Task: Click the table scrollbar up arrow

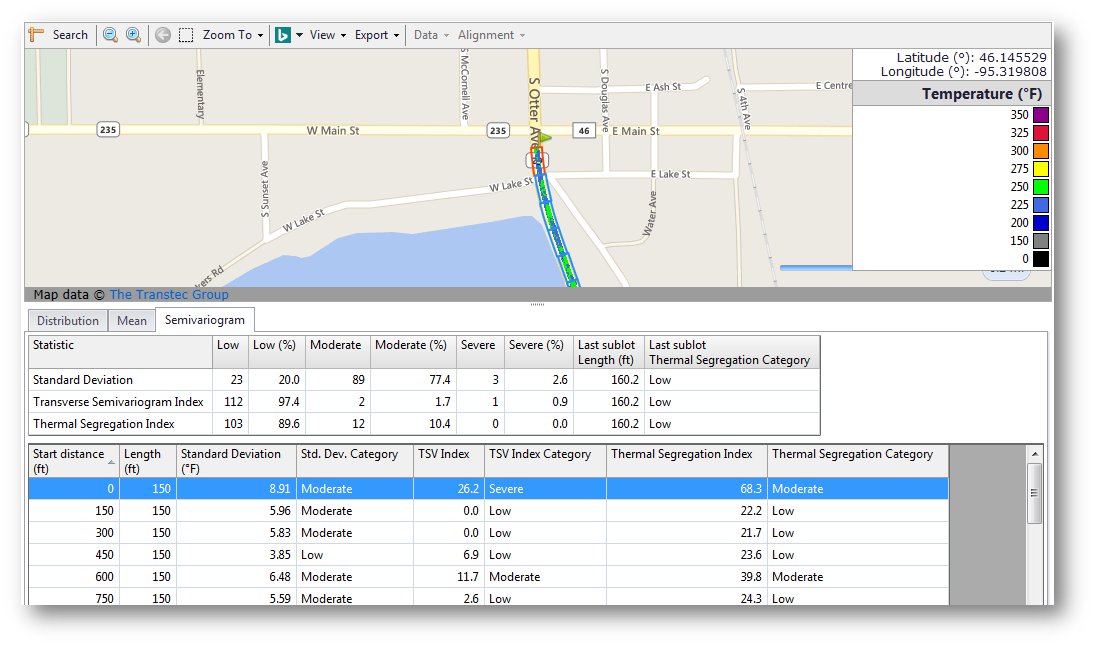Action: pos(1035,454)
